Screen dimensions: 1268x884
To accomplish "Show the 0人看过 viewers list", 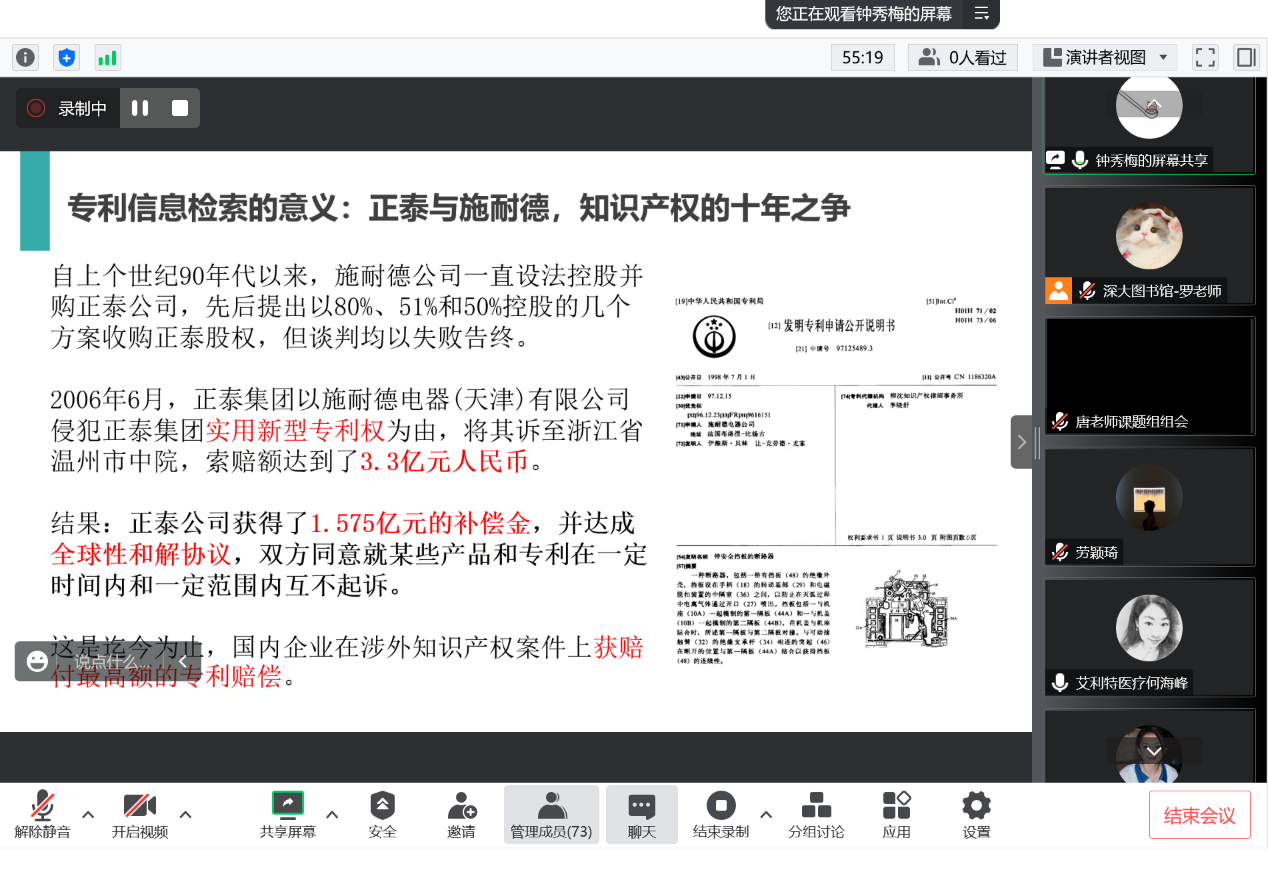I will pyautogui.click(x=963, y=57).
